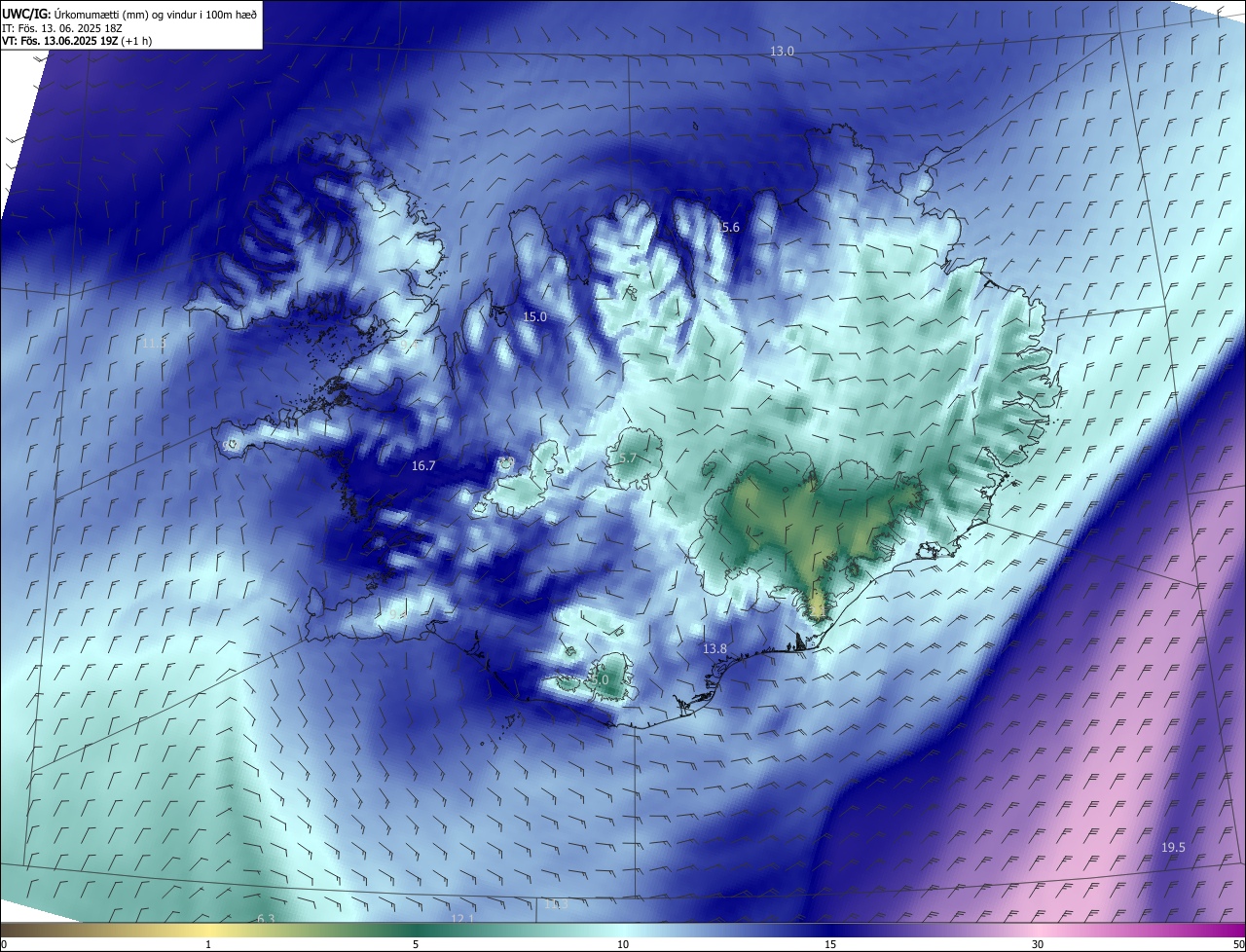Click the color scale tick label 1
Viewport: 1246px width, 952px height.
coord(208,944)
